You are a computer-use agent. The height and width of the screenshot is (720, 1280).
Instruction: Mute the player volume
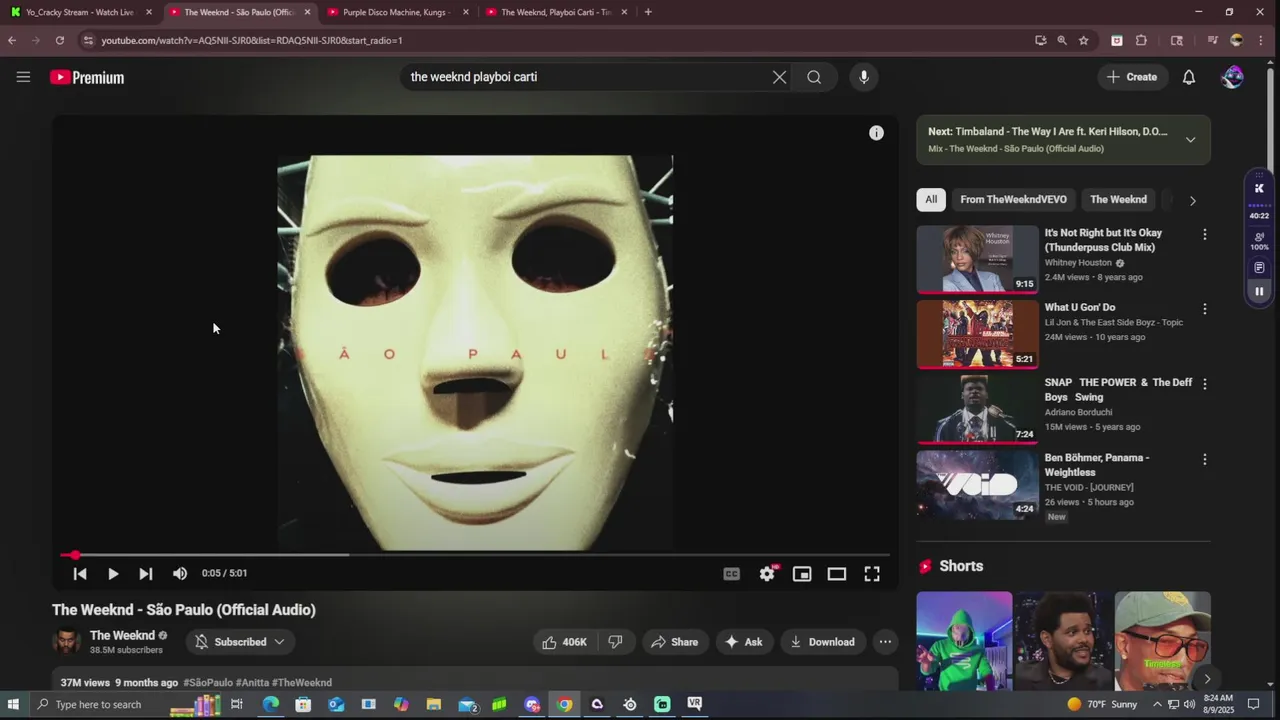coord(180,573)
